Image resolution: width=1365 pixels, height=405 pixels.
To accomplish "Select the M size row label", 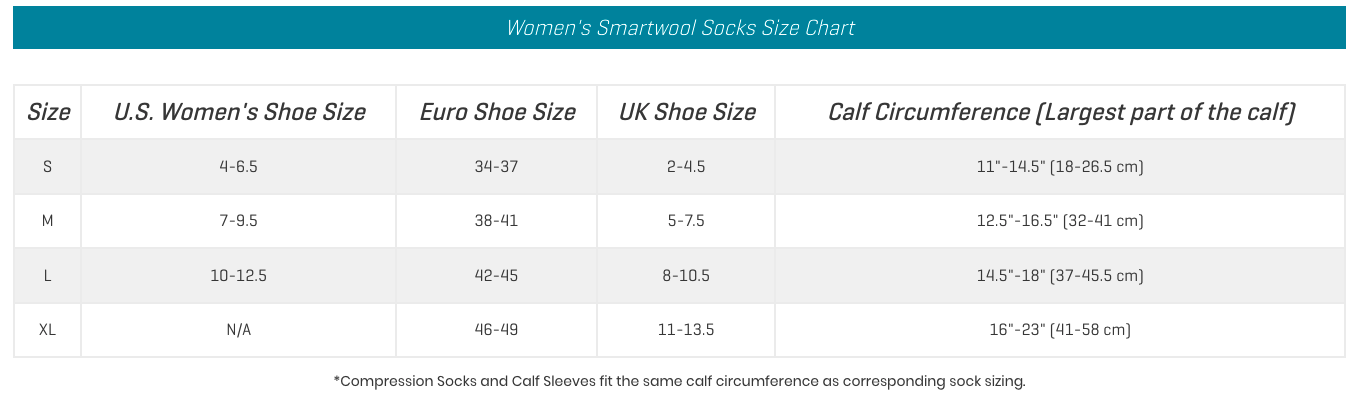I will (48, 221).
